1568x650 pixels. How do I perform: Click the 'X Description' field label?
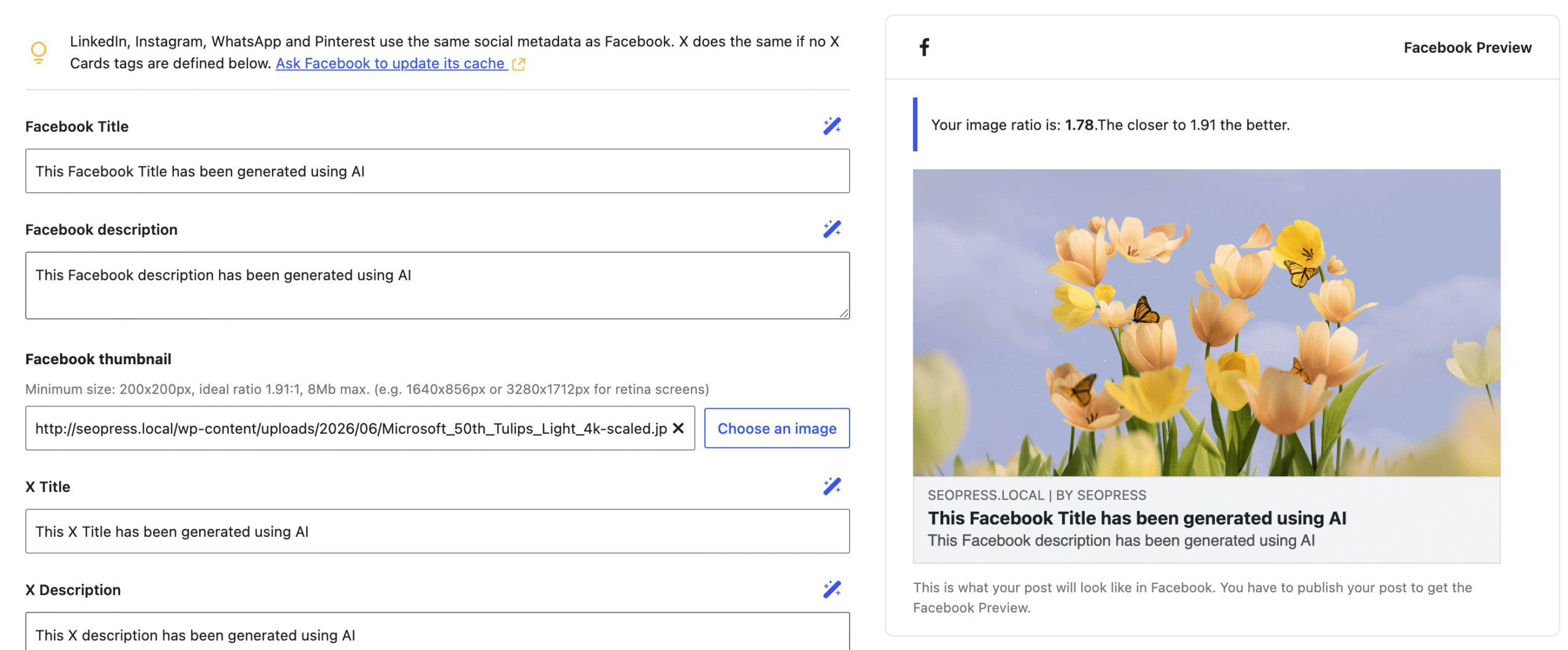[x=73, y=590]
